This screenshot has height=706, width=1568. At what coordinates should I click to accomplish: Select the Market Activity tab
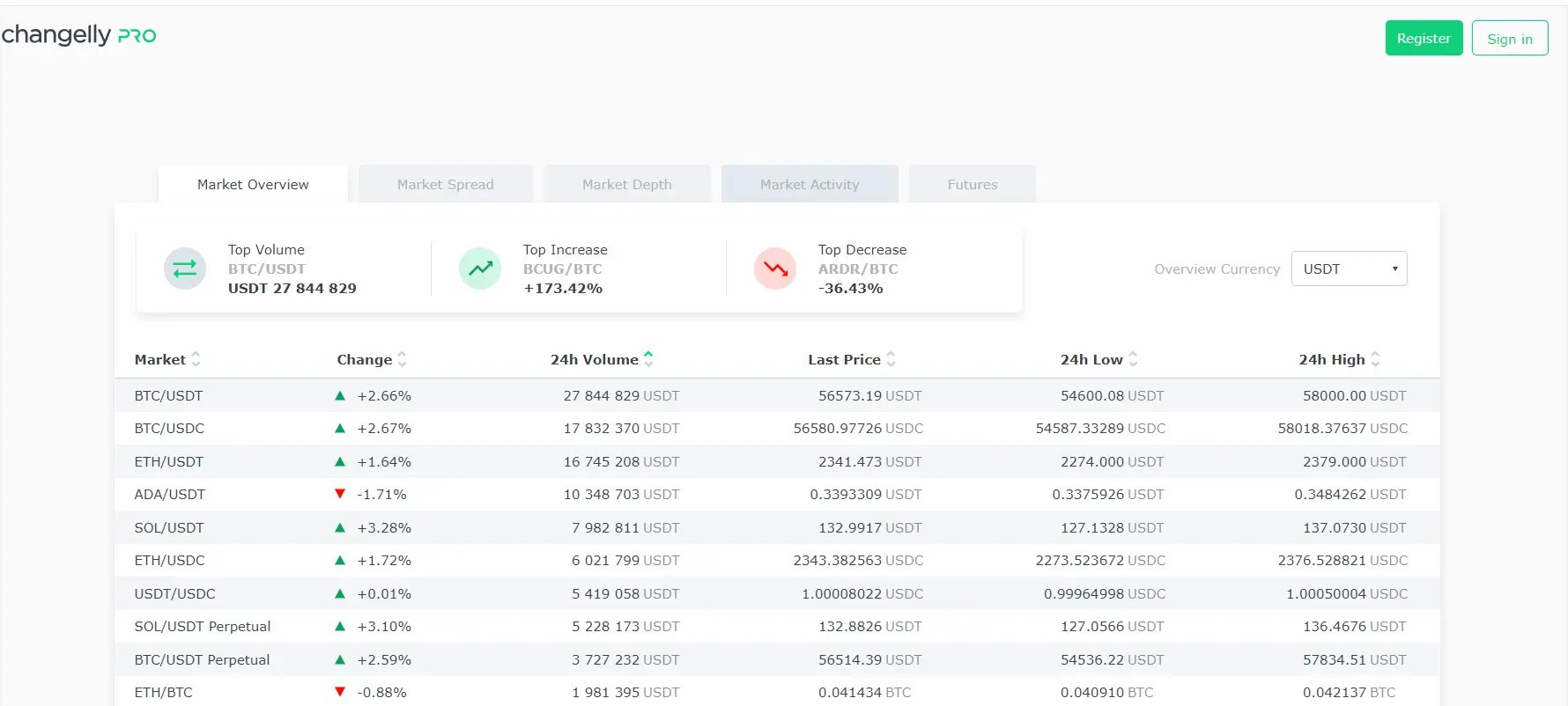pyautogui.click(x=809, y=184)
